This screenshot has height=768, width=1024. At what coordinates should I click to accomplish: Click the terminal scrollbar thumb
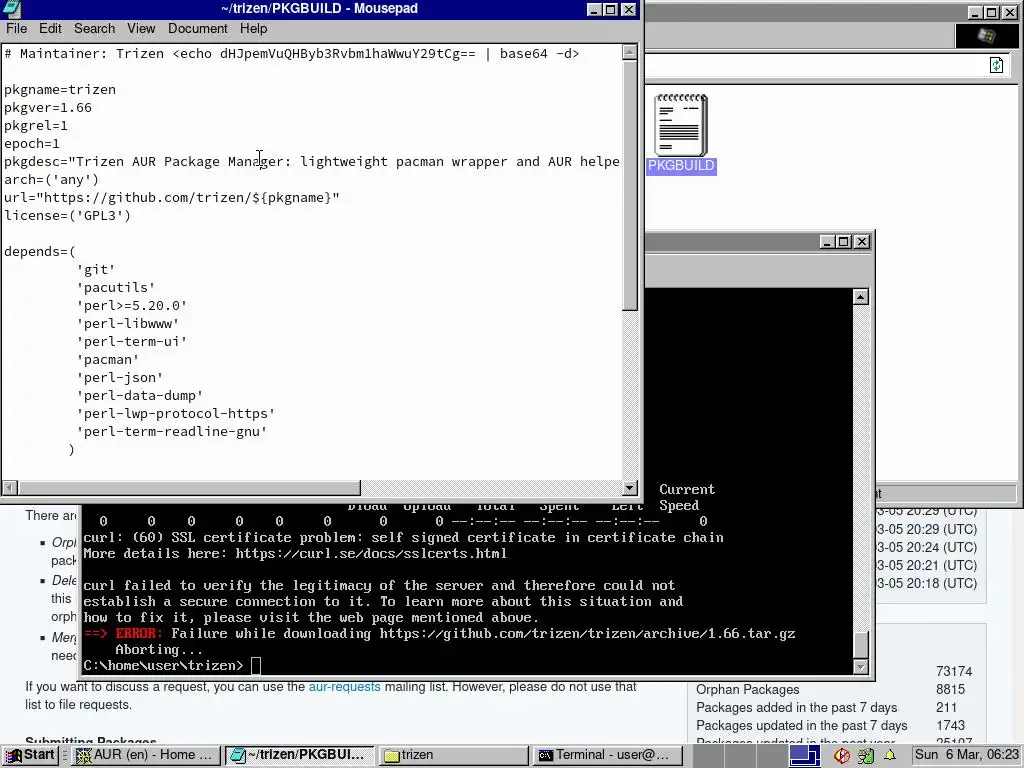[x=861, y=645]
